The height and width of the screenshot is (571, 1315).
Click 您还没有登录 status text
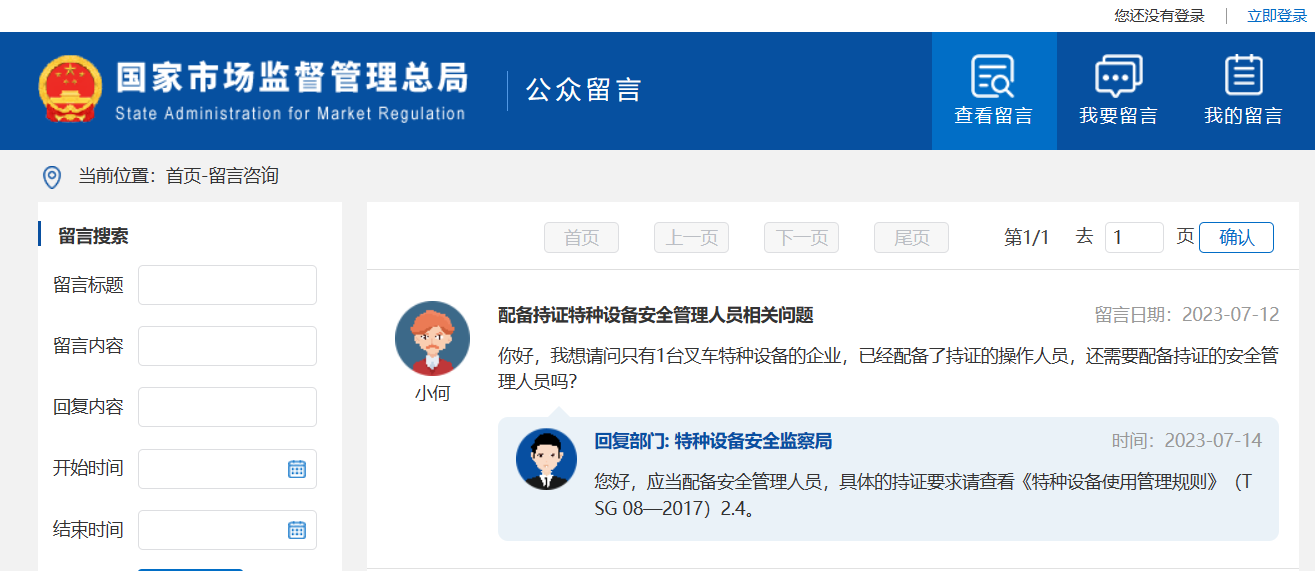point(1160,16)
